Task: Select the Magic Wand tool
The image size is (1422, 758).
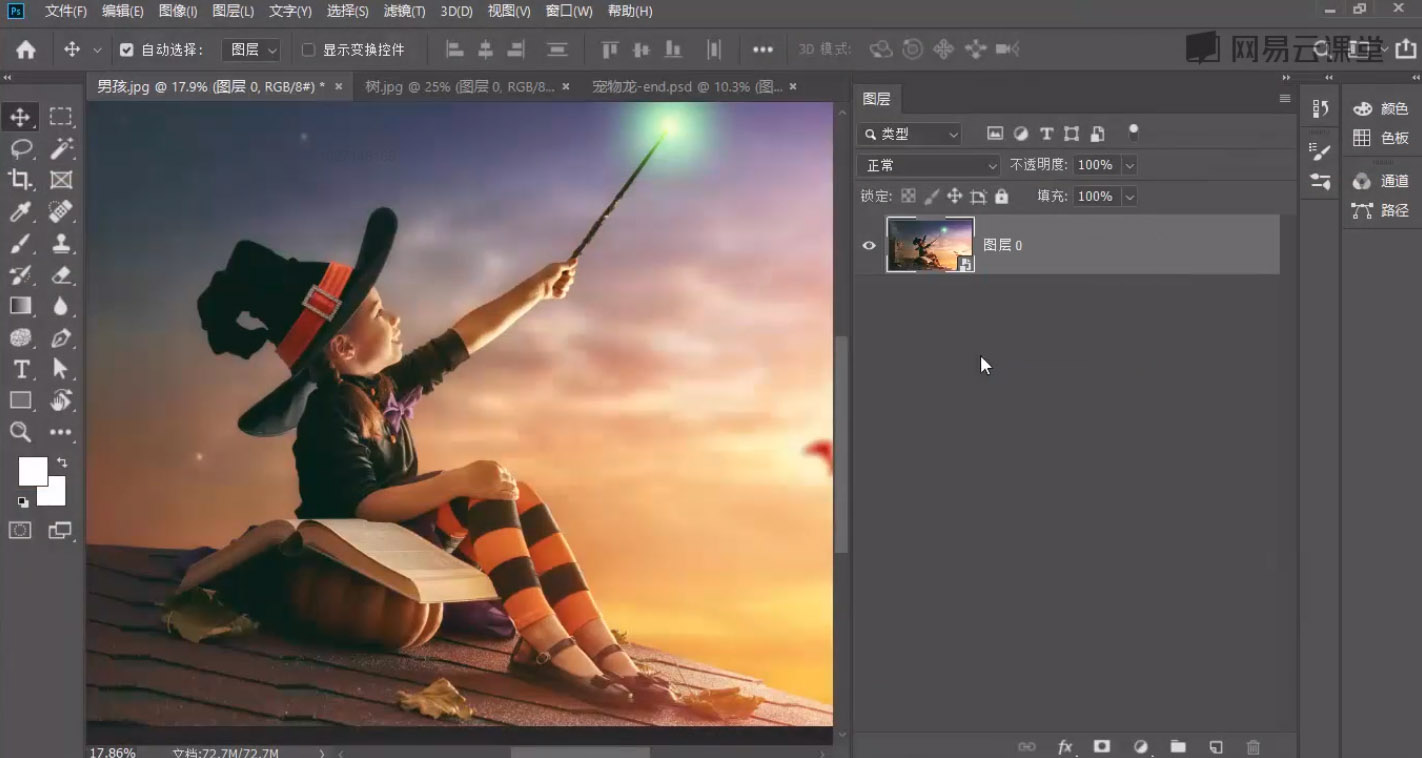Action: 61,149
